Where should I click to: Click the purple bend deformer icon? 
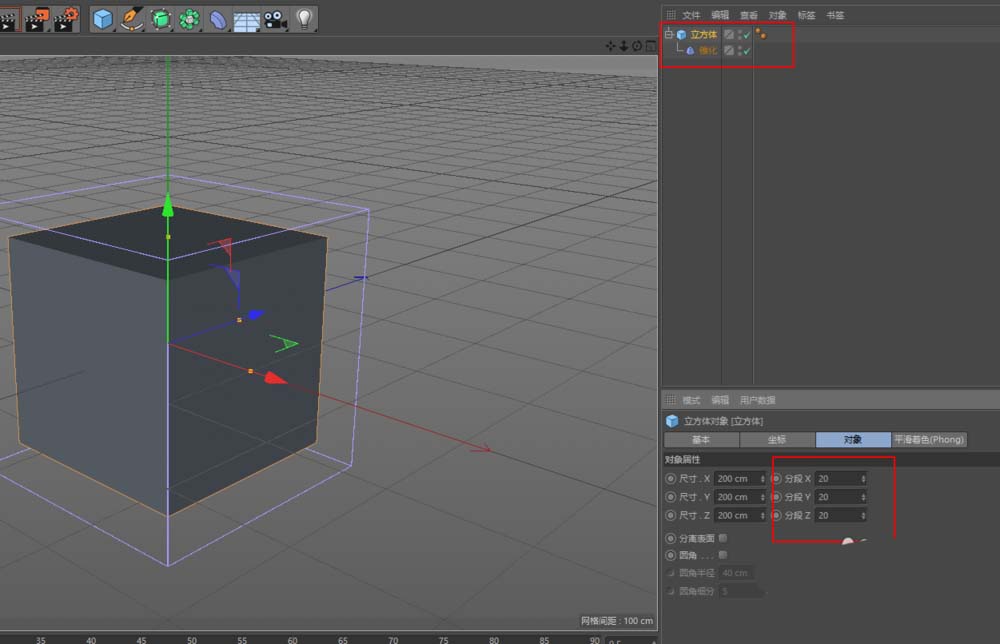pos(218,17)
